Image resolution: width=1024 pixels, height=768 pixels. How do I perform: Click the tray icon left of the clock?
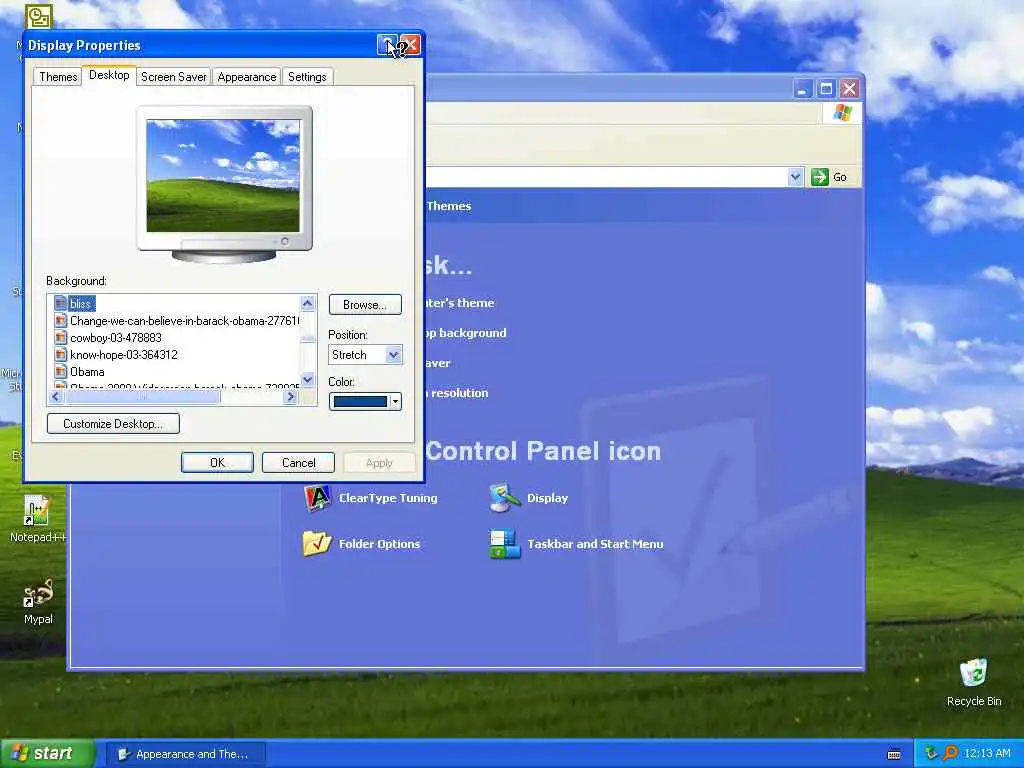[950, 753]
